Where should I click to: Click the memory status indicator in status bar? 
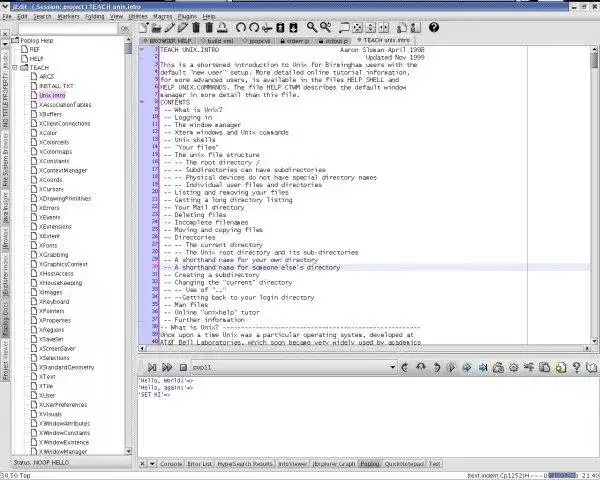point(562,475)
